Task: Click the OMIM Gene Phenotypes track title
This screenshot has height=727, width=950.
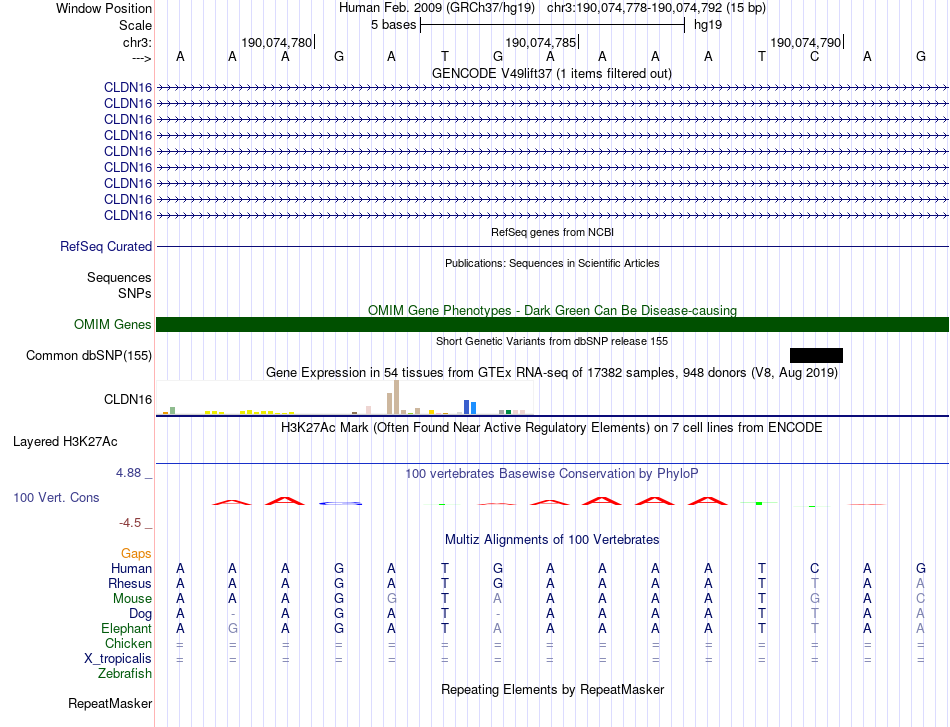Action: (x=553, y=310)
